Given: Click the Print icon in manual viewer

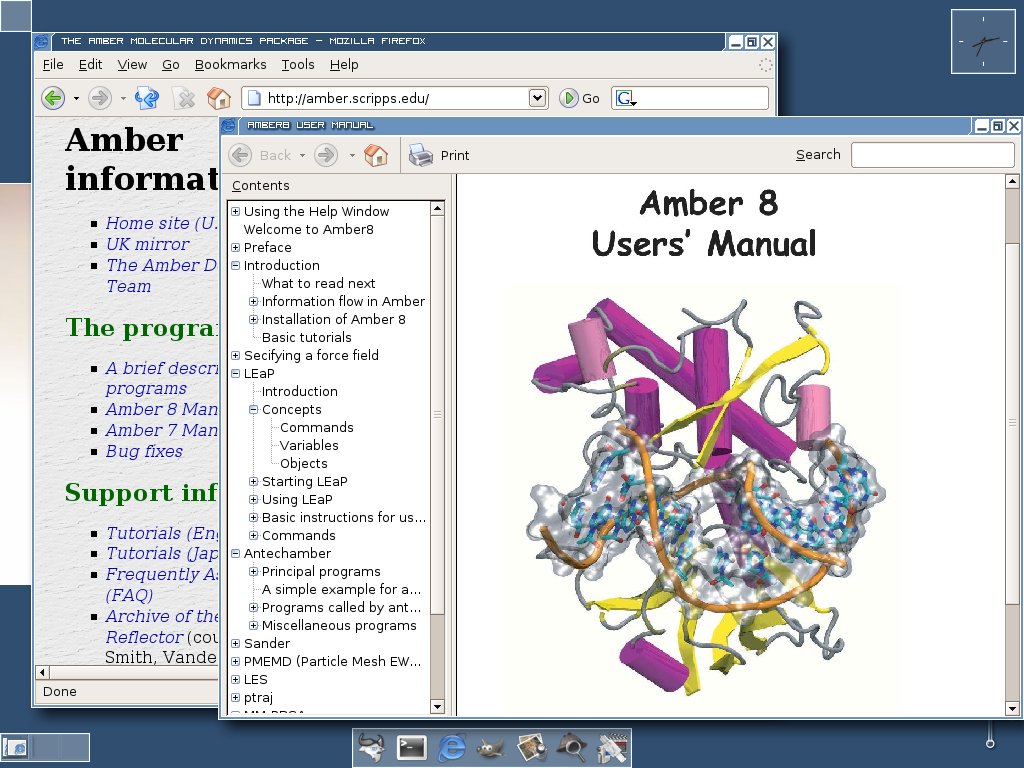Looking at the screenshot, I should pos(421,155).
